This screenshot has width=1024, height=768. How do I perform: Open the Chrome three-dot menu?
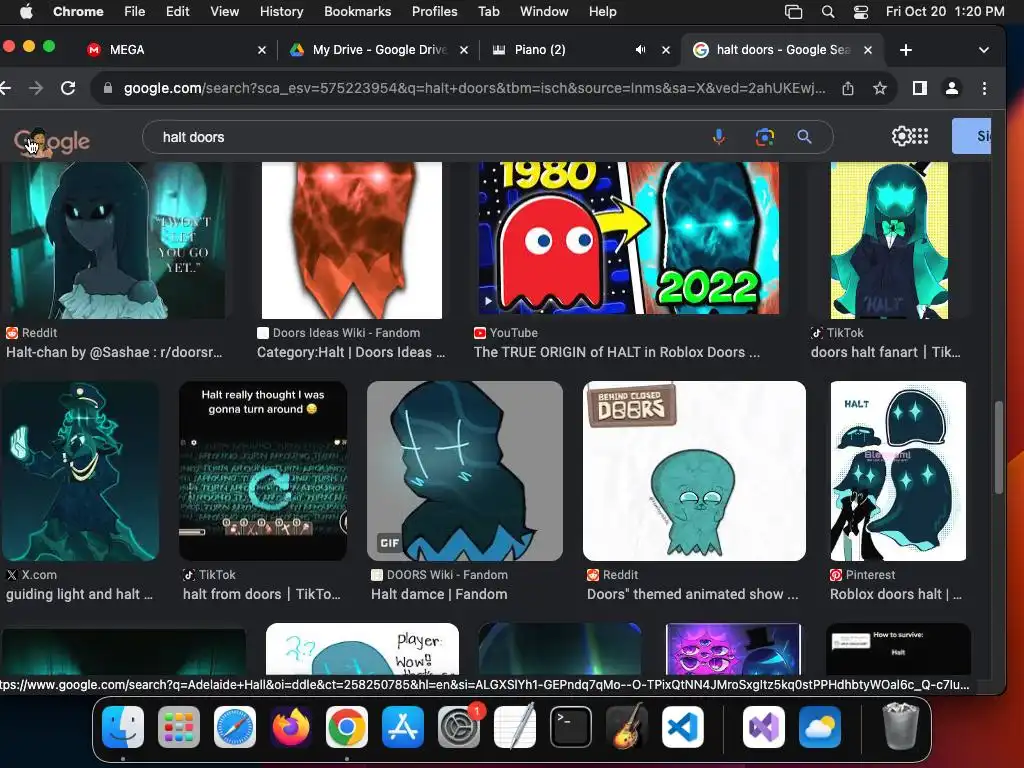tap(984, 88)
